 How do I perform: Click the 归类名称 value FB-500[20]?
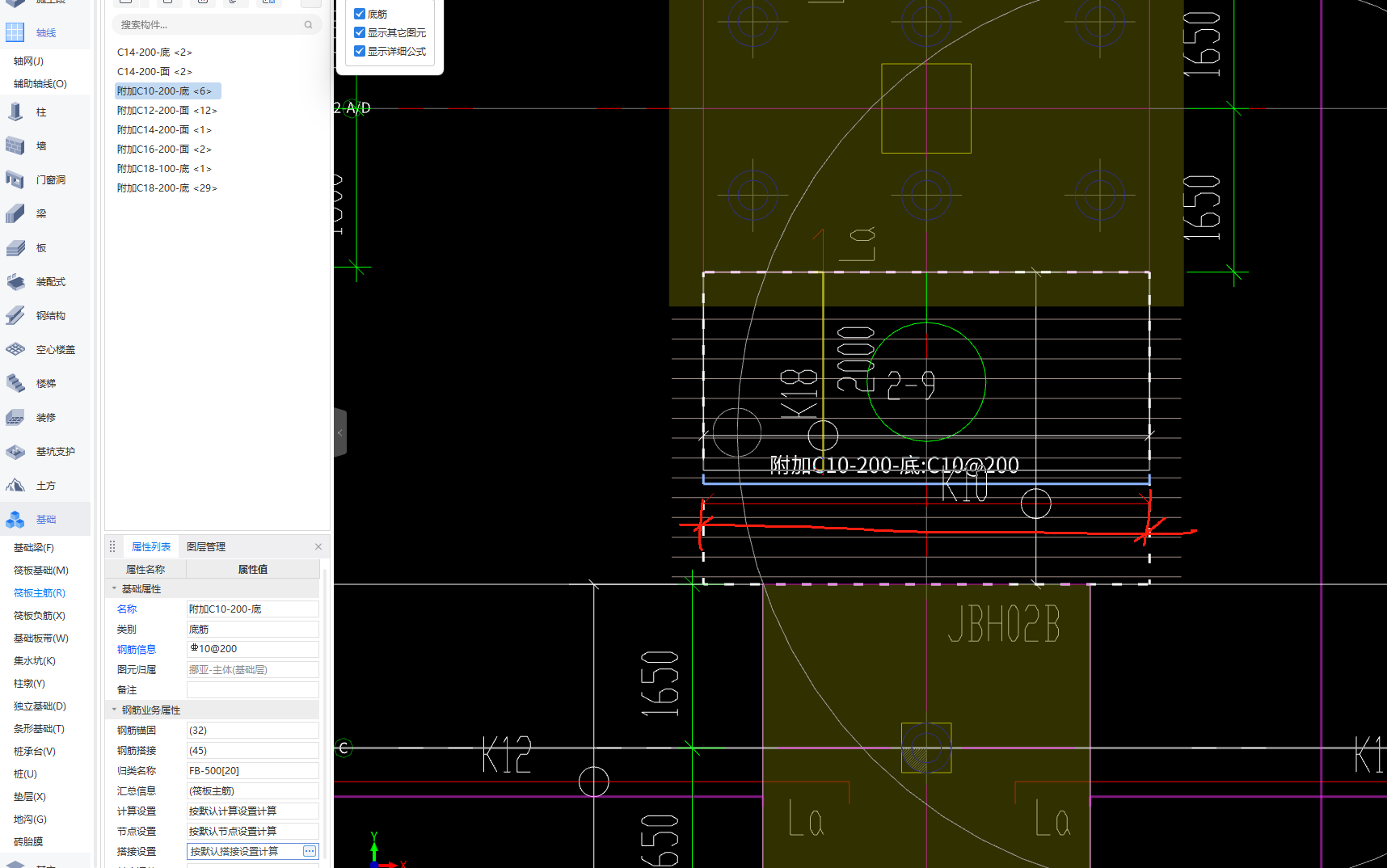click(x=253, y=770)
